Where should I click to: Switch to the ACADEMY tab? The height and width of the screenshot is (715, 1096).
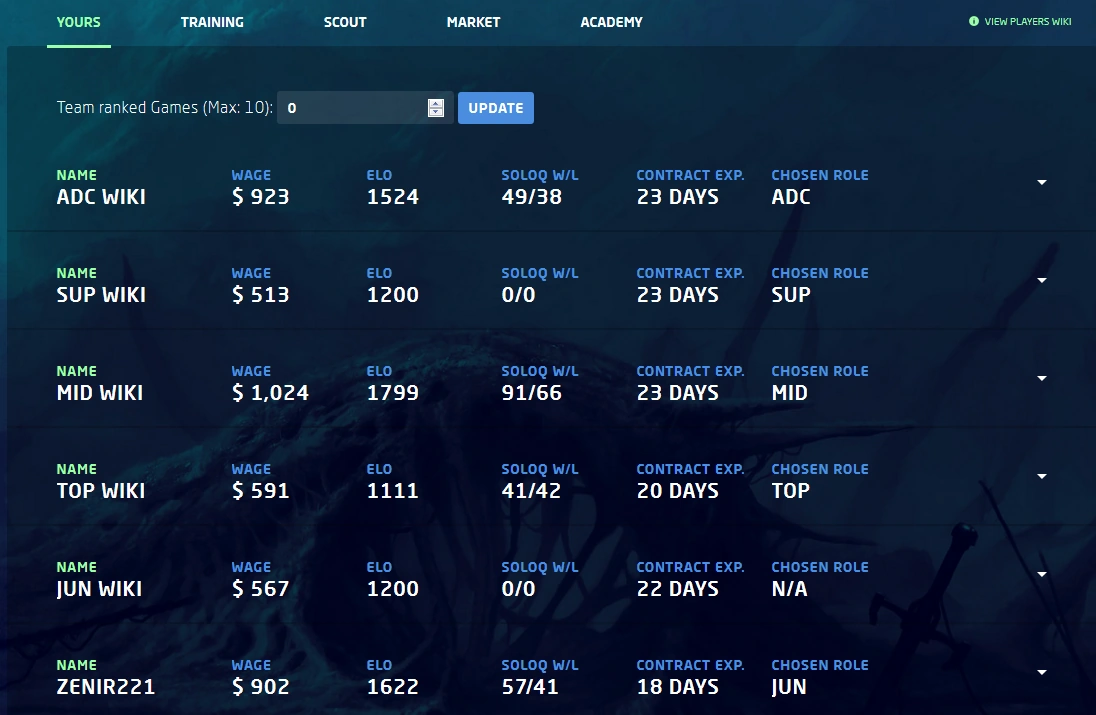coord(611,21)
